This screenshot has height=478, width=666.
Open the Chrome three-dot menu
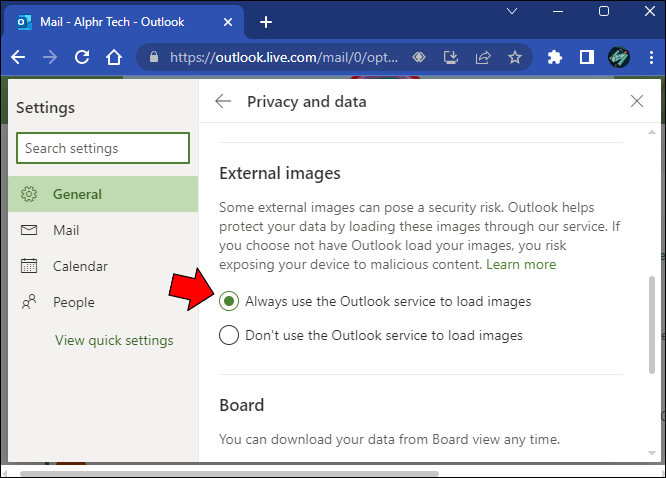tap(651, 57)
